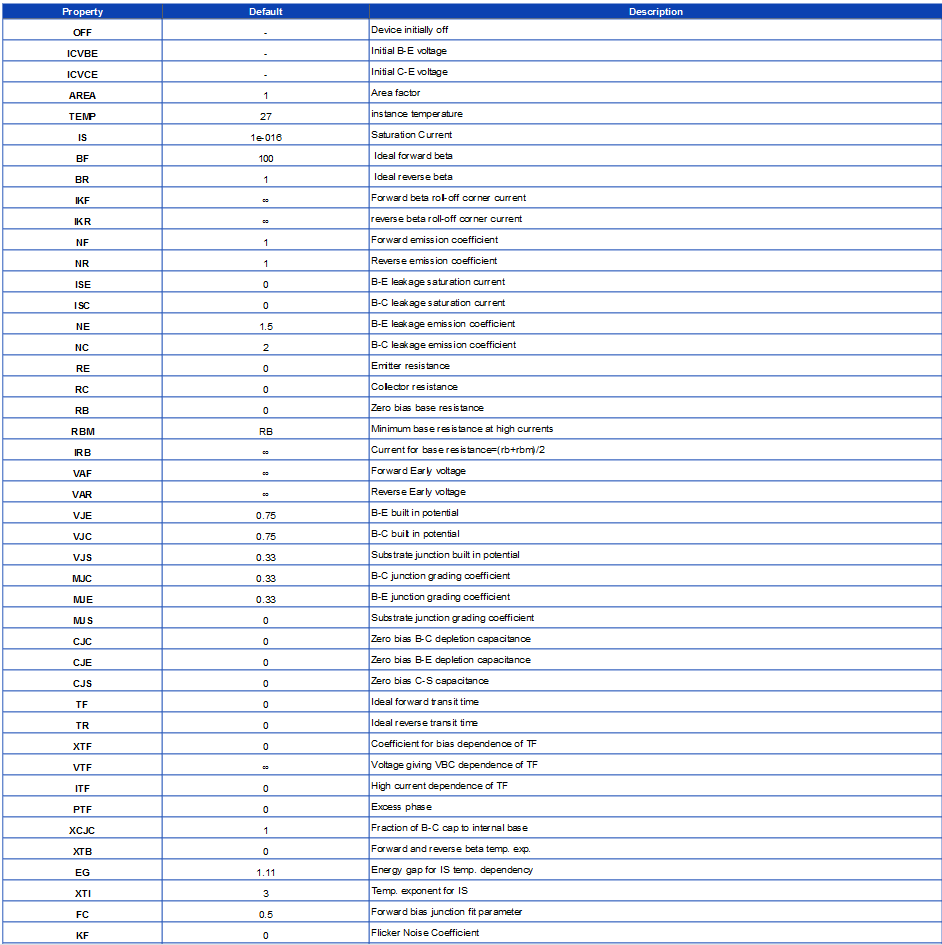Select the "Excess phase" description
942x945 pixels.
click(401, 806)
